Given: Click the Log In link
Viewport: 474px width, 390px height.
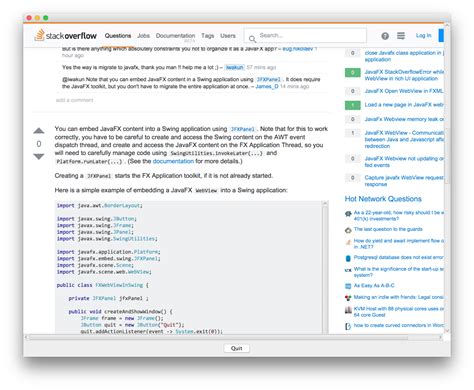Looking at the screenshot, I should (423, 35).
